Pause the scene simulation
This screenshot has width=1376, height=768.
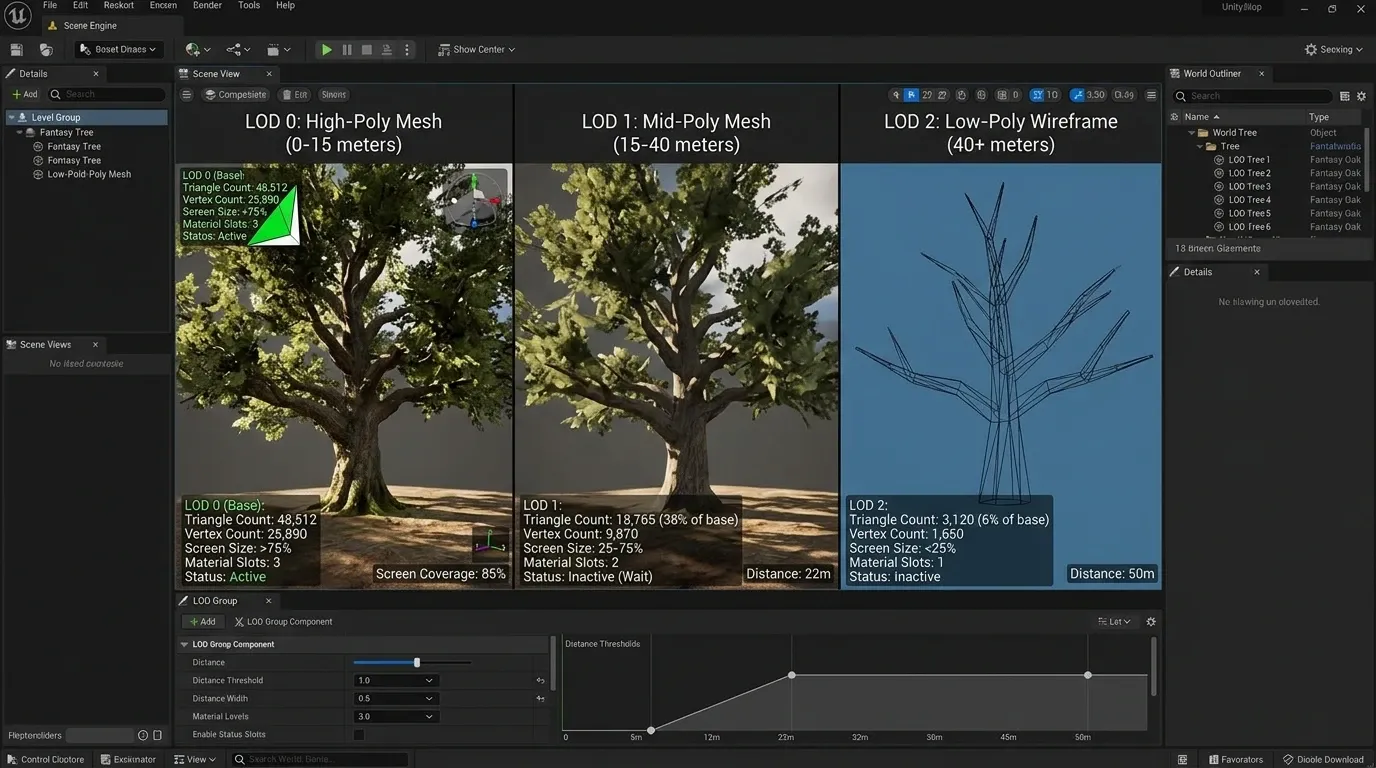347,49
